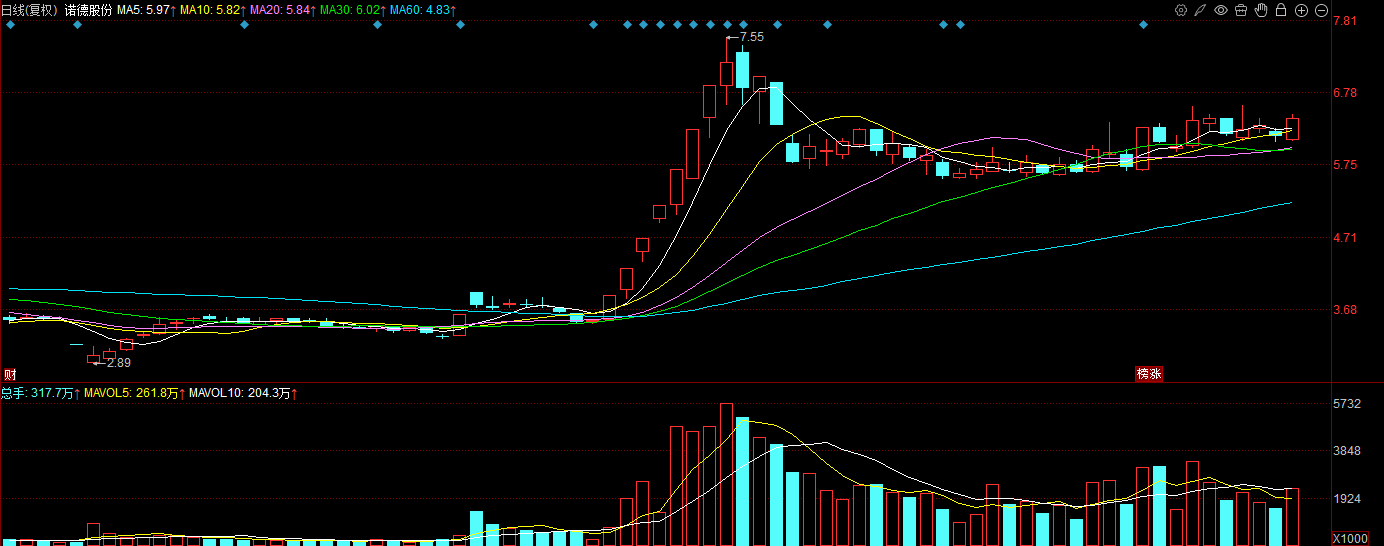The width and height of the screenshot is (1384, 546).
Task: Click the 7.55 high price annotation
Action: (751, 36)
